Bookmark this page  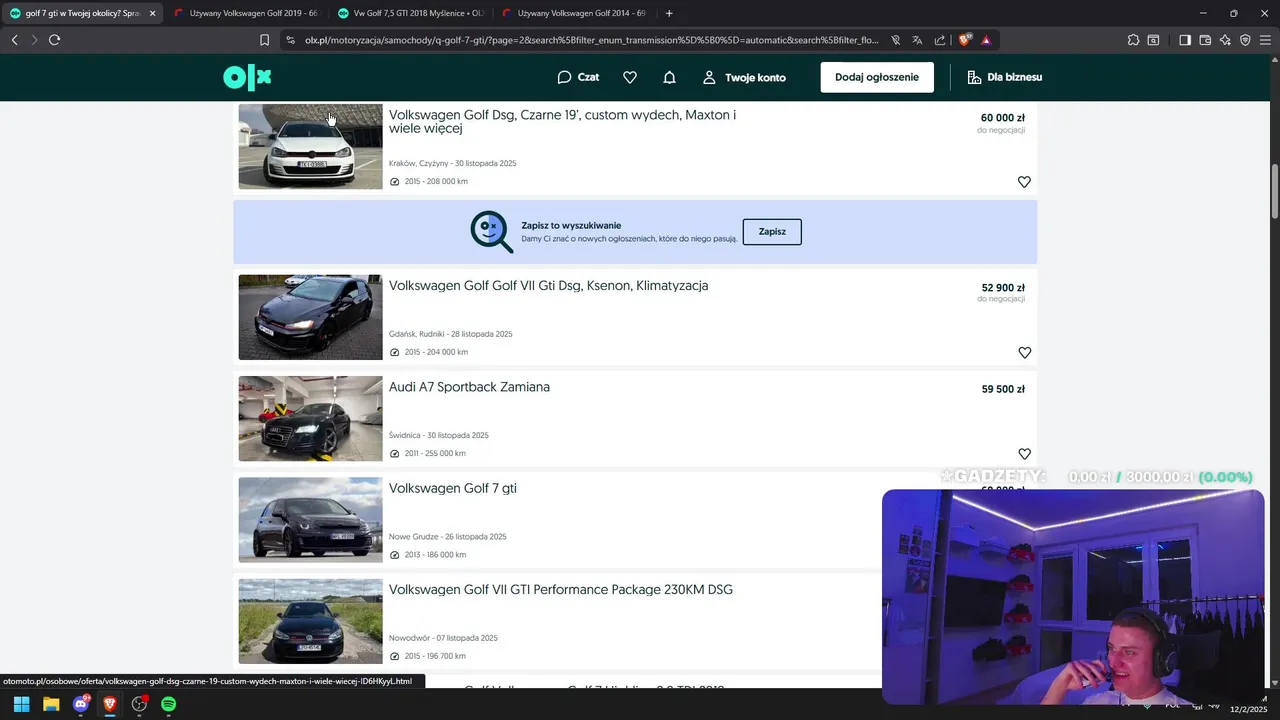[x=264, y=40]
